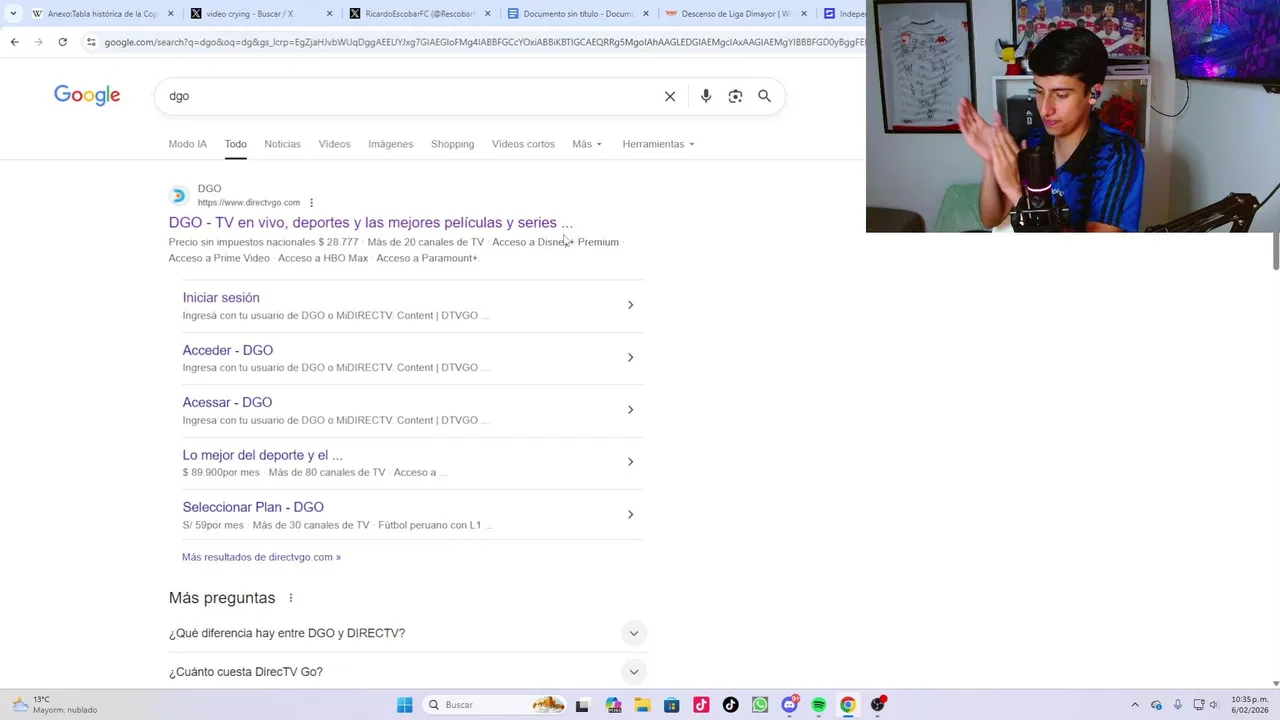Close the 'video crying - Buscar / X' tab
Viewport: 1280px width, 720px height.
click(329, 14)
